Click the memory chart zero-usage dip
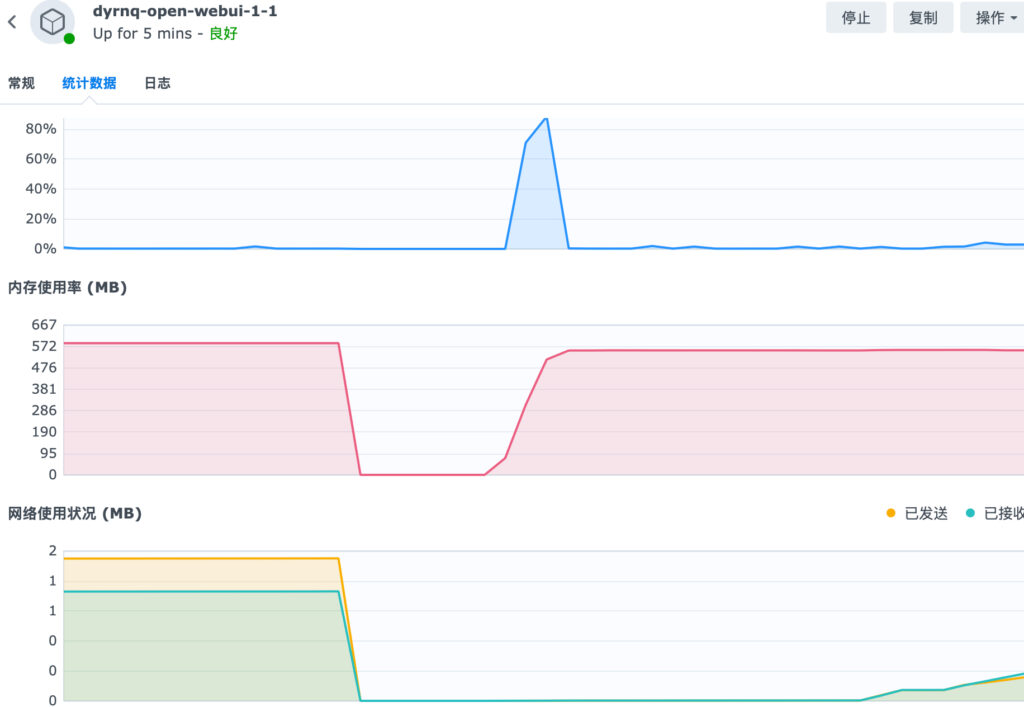The width and height of the screenshot is (1024, 707). coord(422,475)
